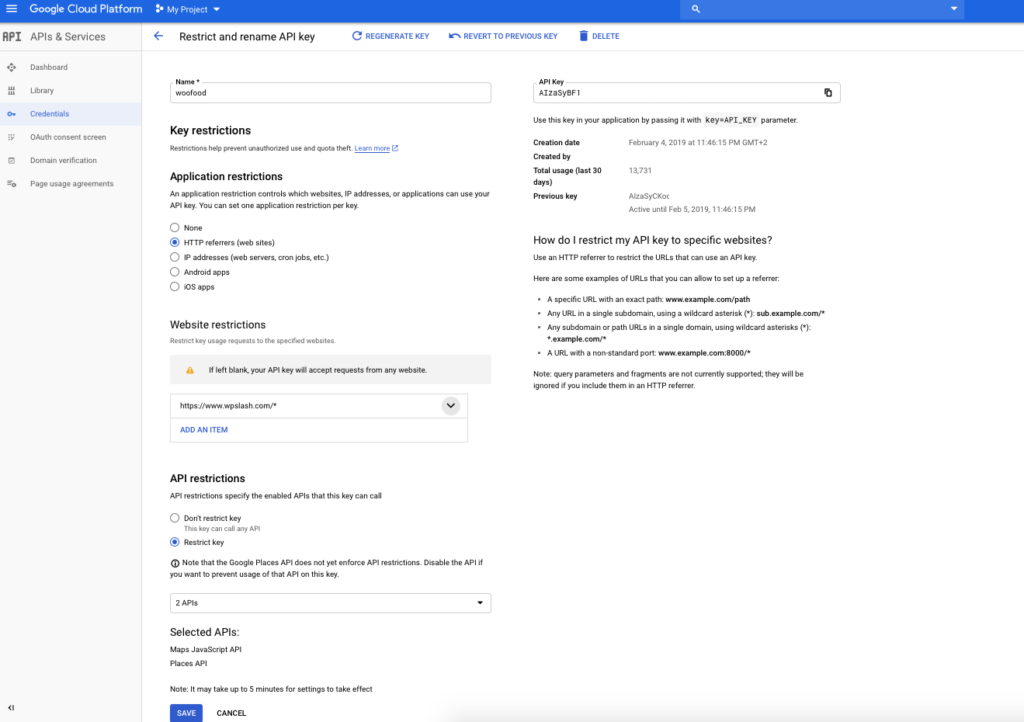
Task: Open Dashboard in the sidebar
Action: coord(71,67)
